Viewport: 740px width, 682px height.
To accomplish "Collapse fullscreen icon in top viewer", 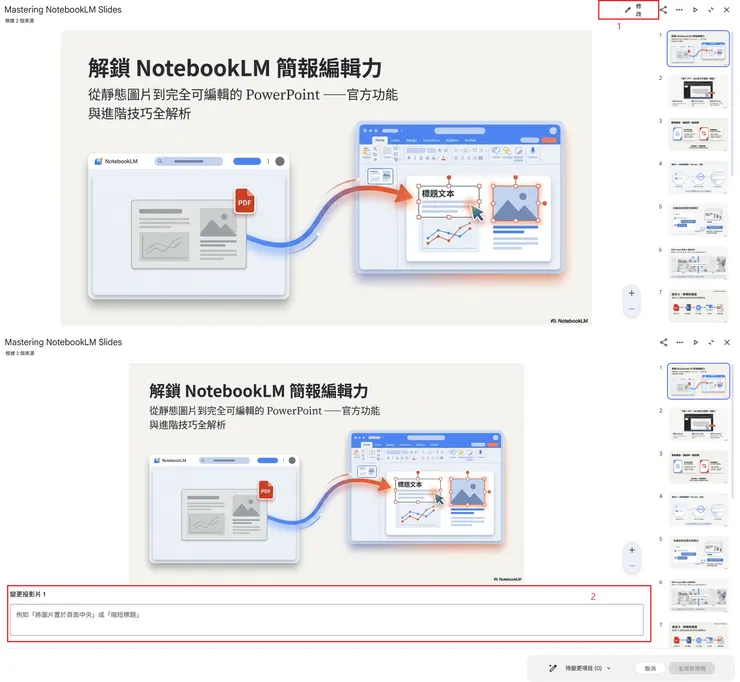I will pos(711,10).
